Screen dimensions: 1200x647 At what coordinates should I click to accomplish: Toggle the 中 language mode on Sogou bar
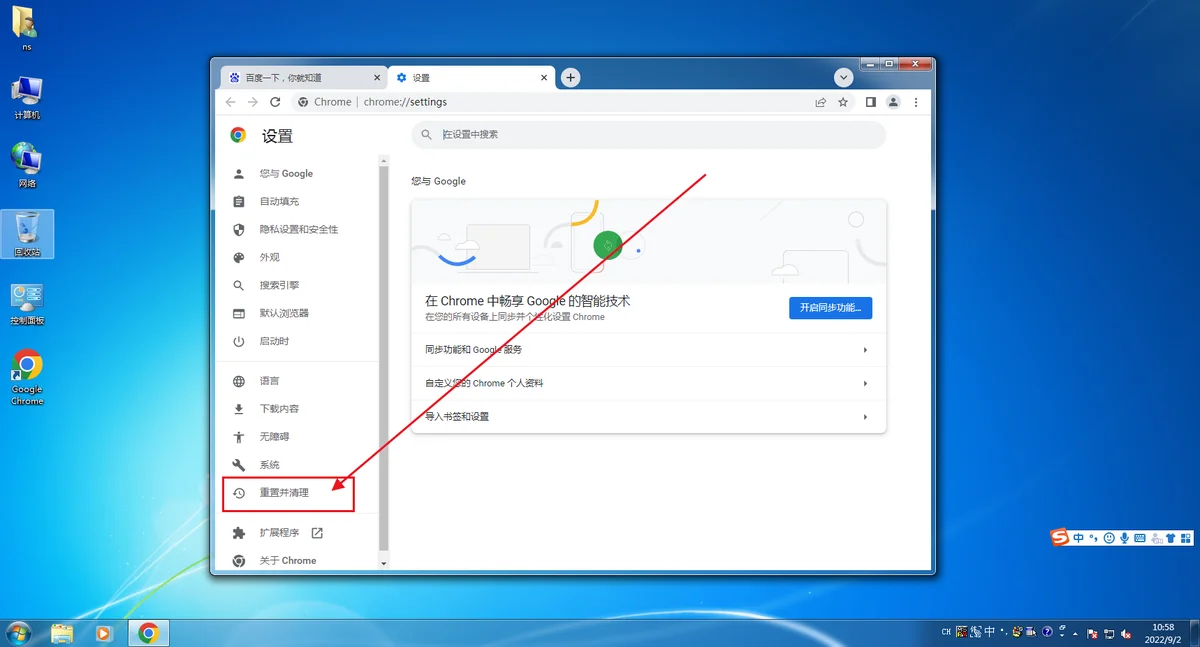point(1078,538)
